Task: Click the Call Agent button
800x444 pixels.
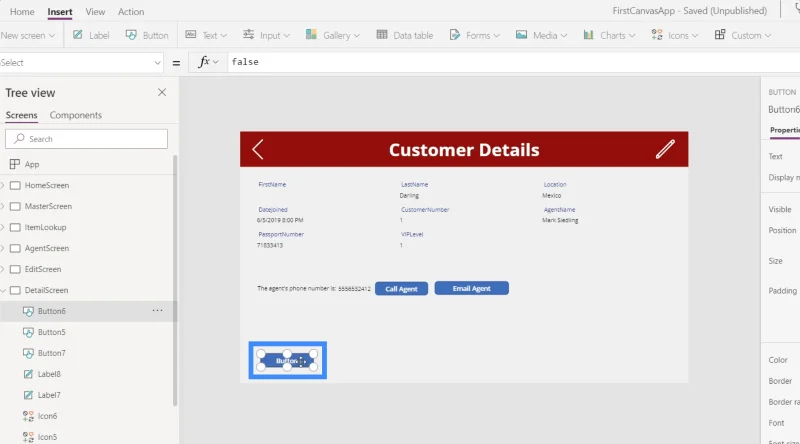Action: pos(401,289)
